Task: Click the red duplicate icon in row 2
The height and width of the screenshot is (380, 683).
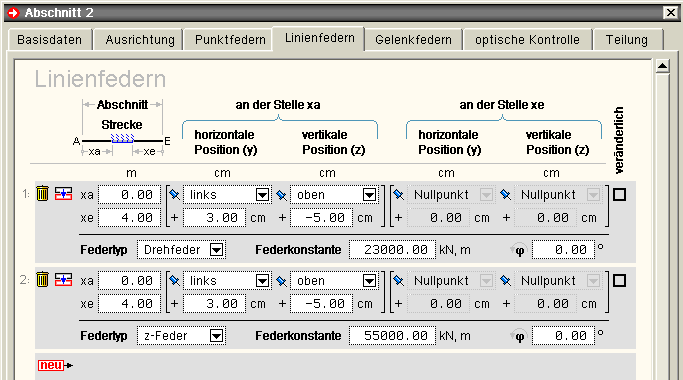Action: [63, 280]
